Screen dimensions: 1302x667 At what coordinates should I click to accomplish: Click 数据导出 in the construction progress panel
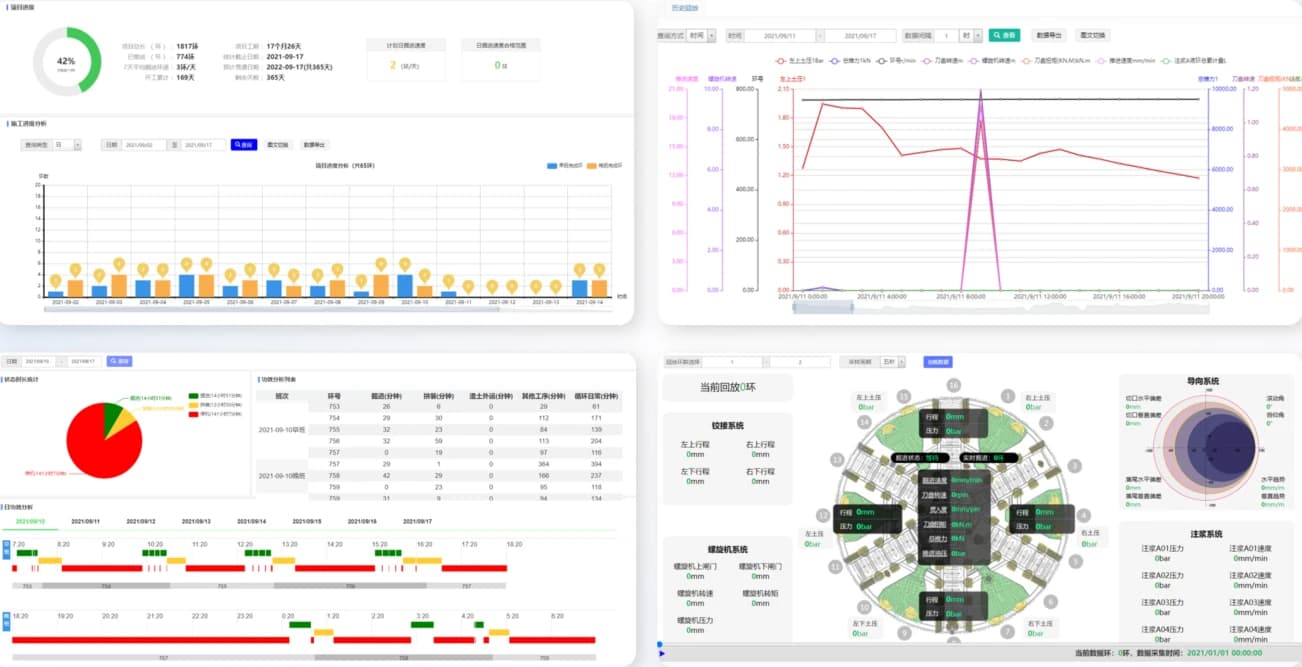(314, 145)
